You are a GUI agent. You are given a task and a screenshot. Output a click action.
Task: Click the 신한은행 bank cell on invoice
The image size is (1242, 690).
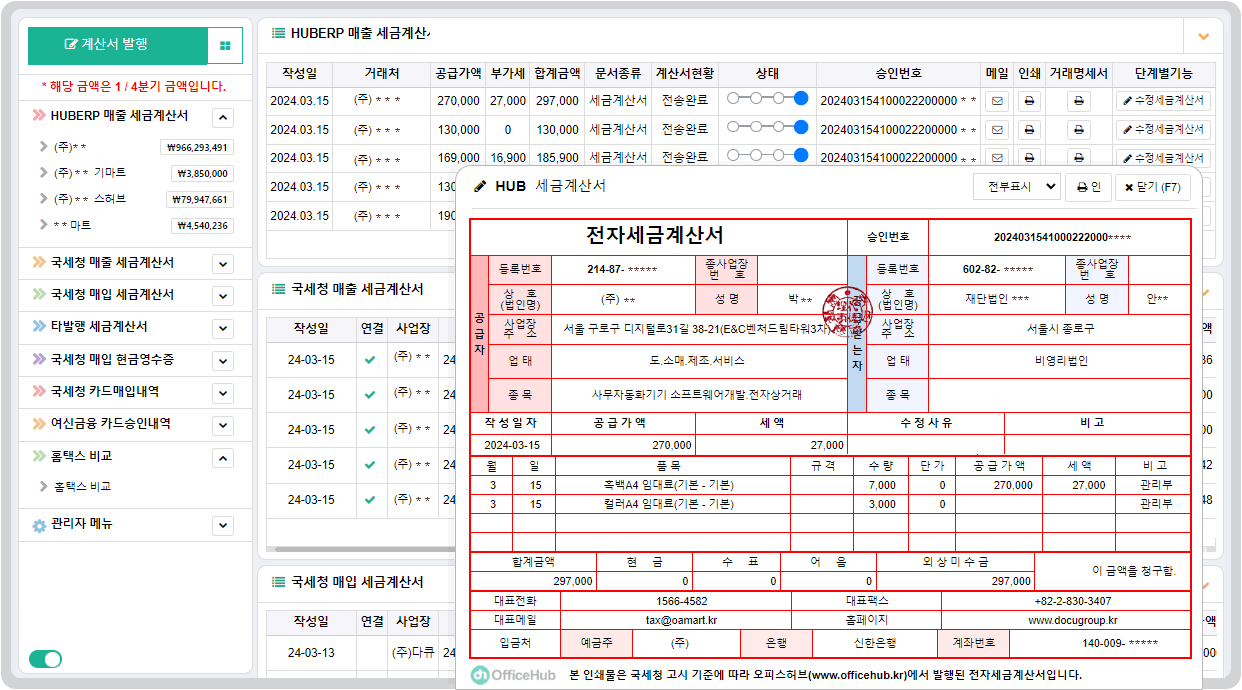876,643
